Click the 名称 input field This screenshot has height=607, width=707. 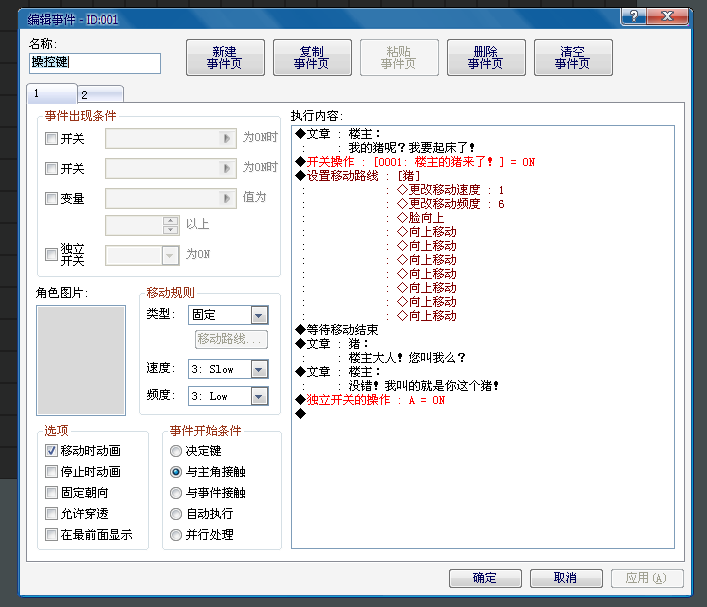point(95,63)
